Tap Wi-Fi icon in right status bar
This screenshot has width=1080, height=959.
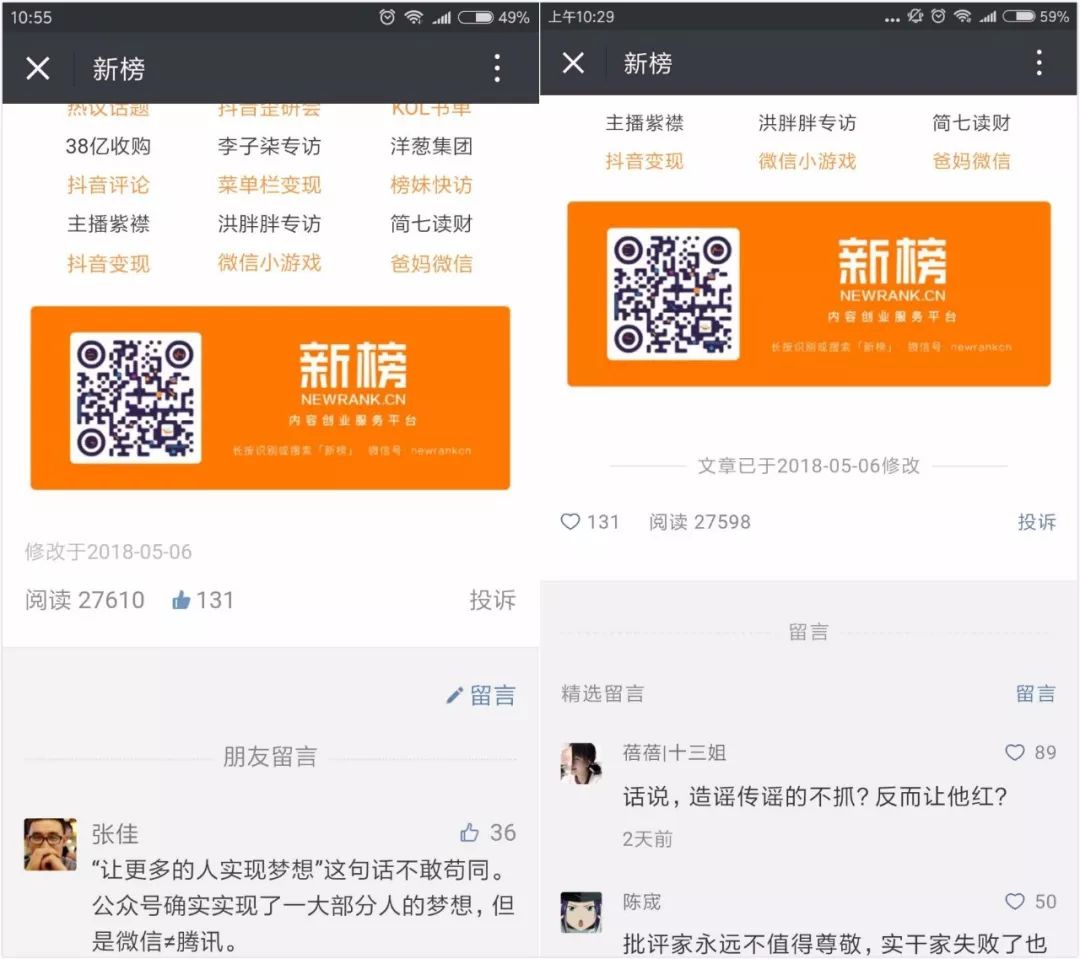pyautogui.click(x=962, y=17)
